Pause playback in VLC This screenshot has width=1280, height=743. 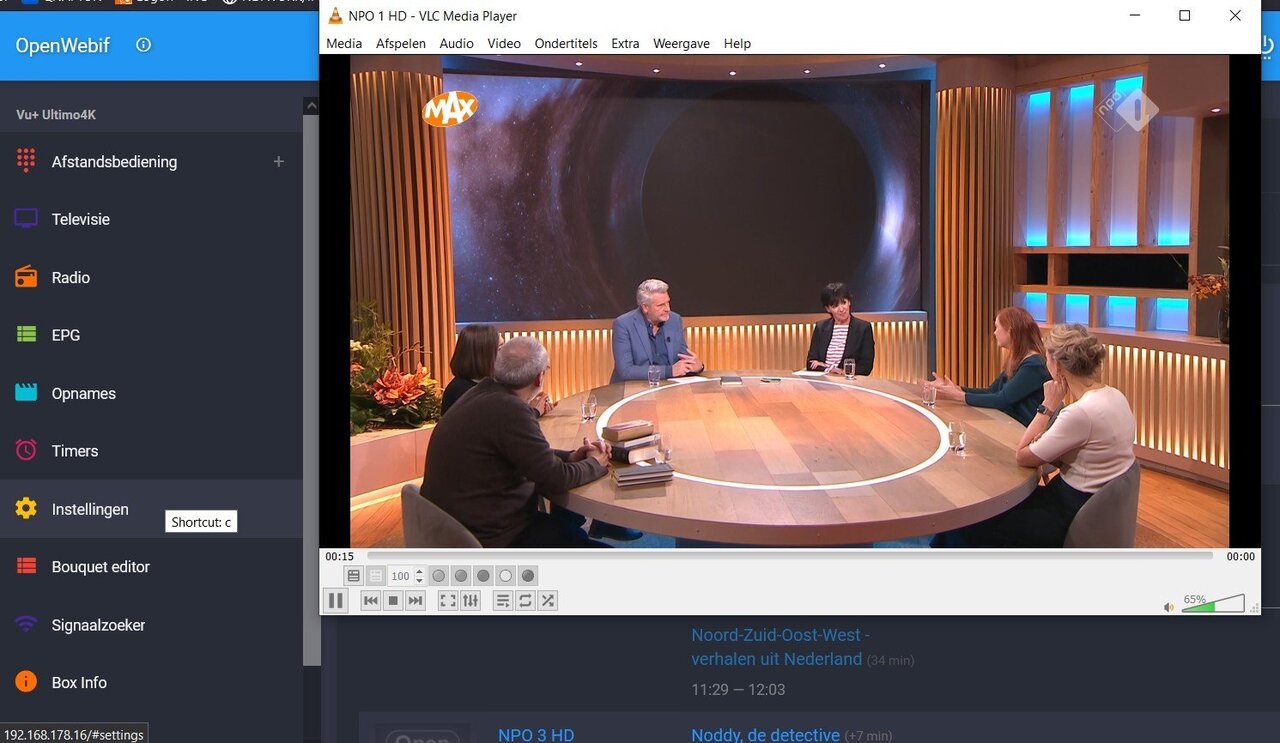tap(336, 600)
